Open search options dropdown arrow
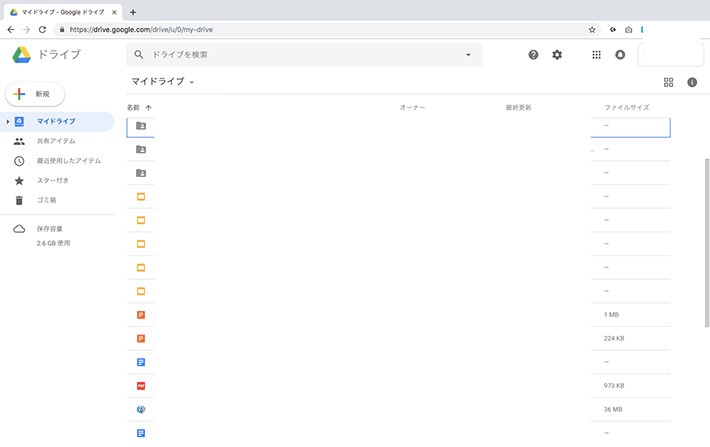Screen dimensions: 710x447 [468, 55]
